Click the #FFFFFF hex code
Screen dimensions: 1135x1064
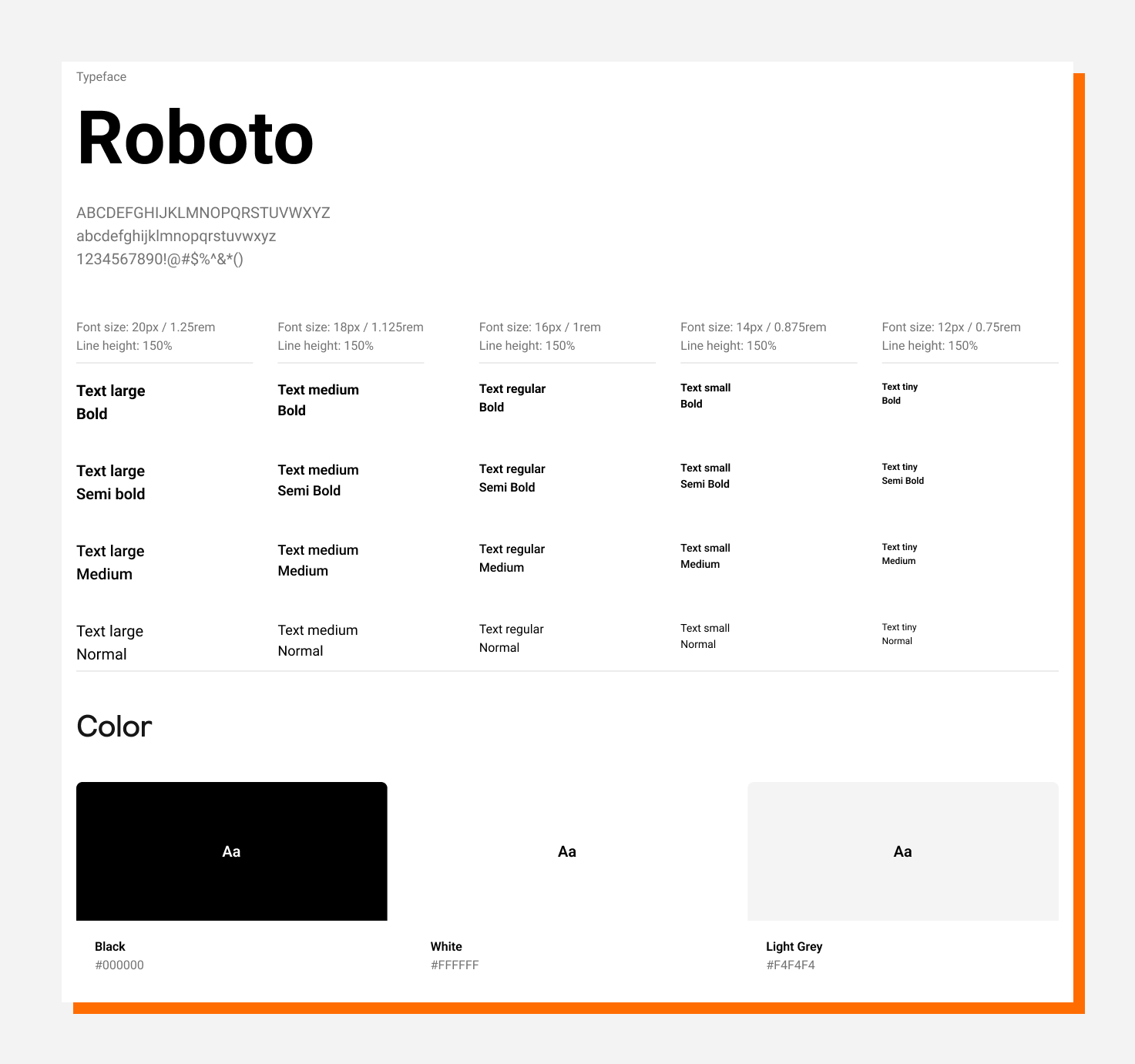click(455, 965)
